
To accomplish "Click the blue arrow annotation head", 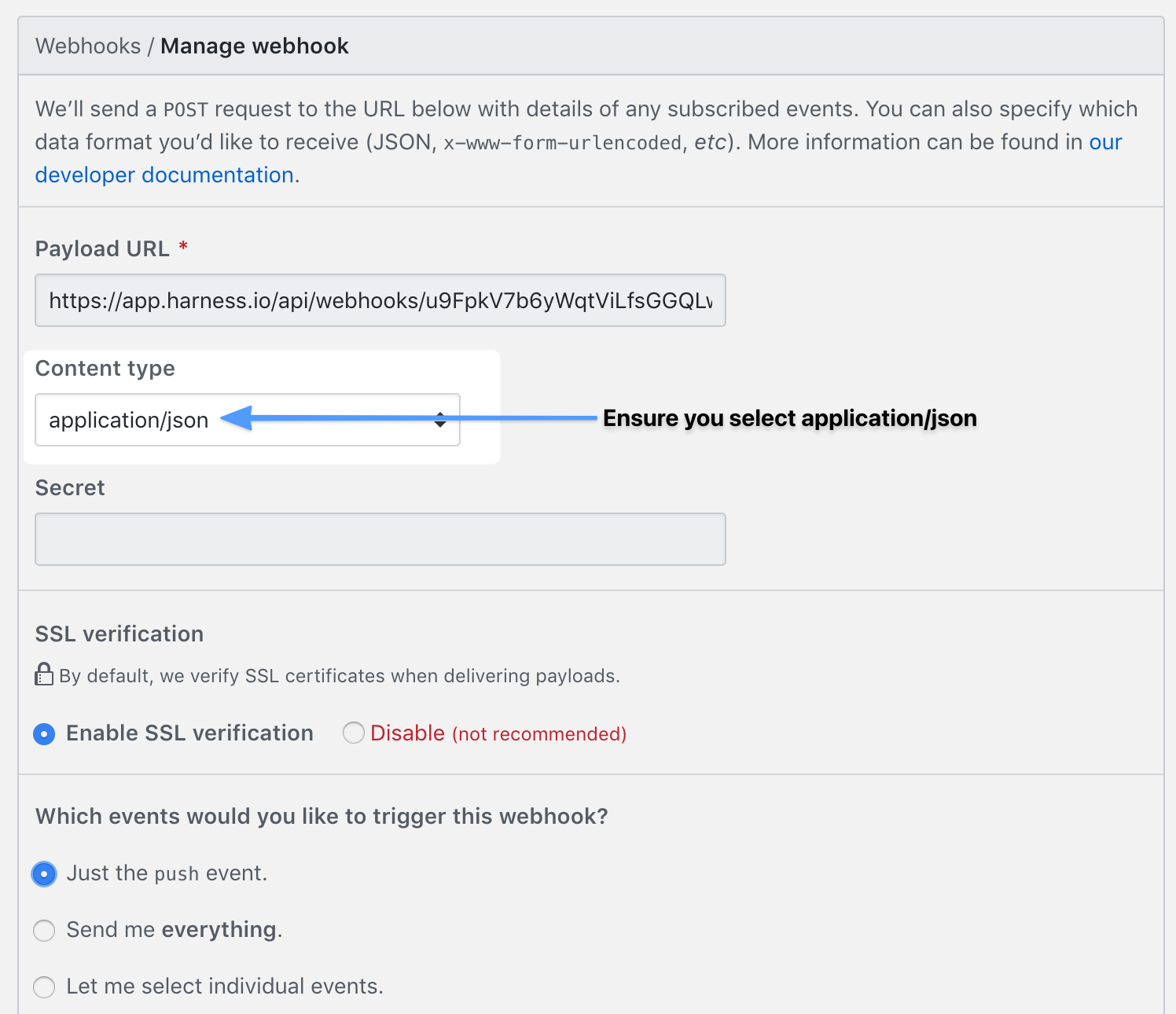I will (x=237, y=418).
